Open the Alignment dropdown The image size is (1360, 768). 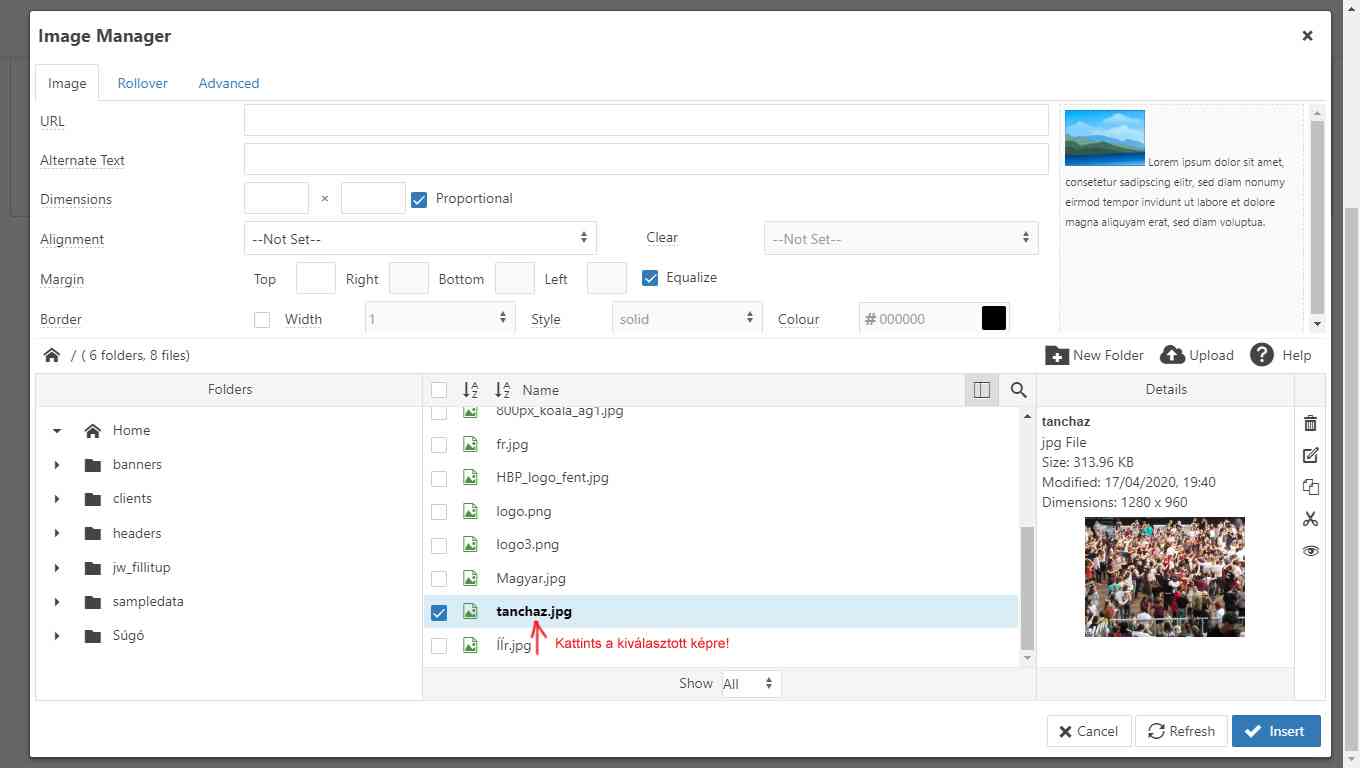pyautogui.click(x=420, y=239)
